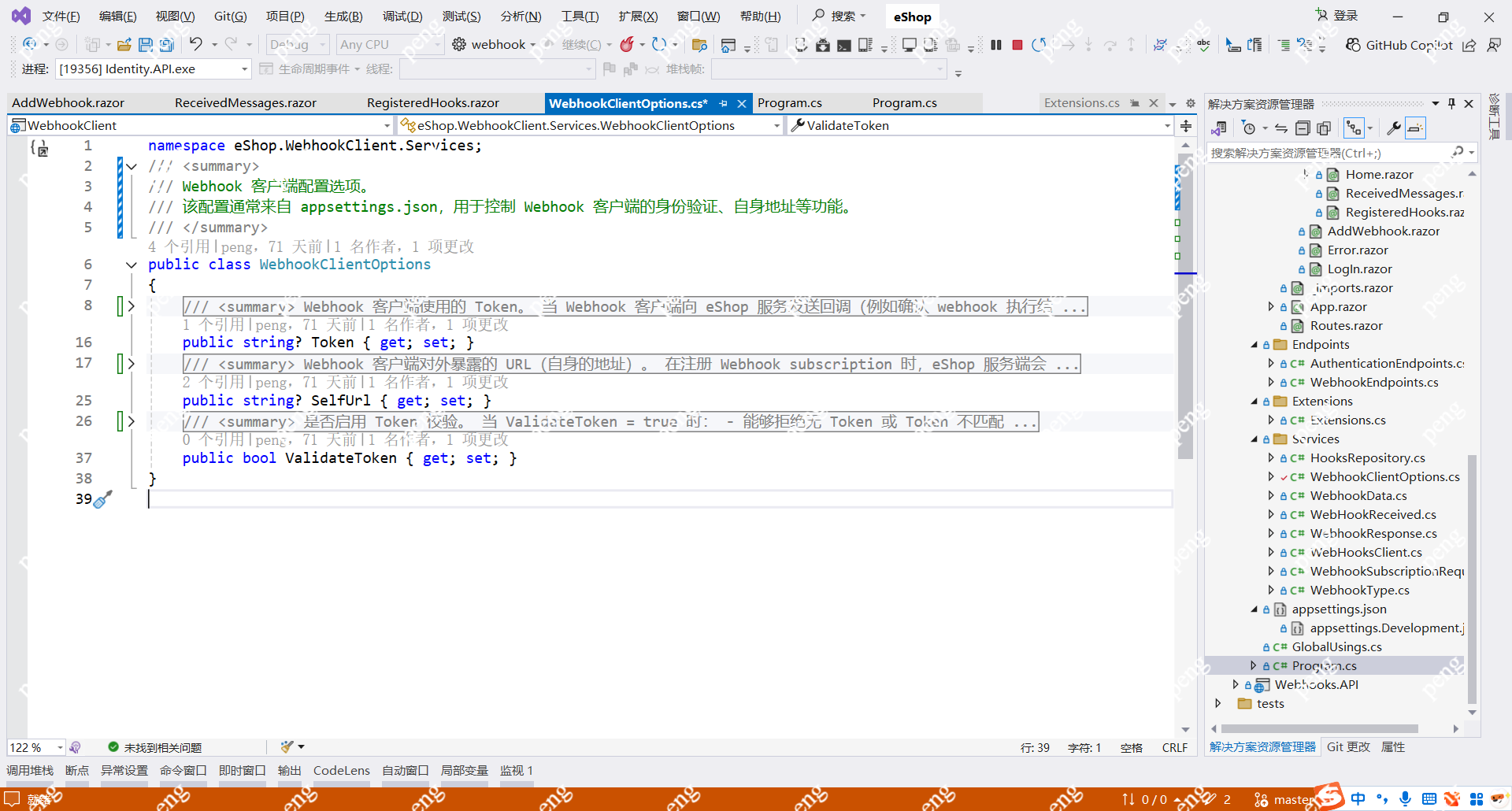Image resolution: width=1512 pixels, height=811 pixels.
Task: Collapse all nodes in Solution Explorer
Action: click(1303, 128)
